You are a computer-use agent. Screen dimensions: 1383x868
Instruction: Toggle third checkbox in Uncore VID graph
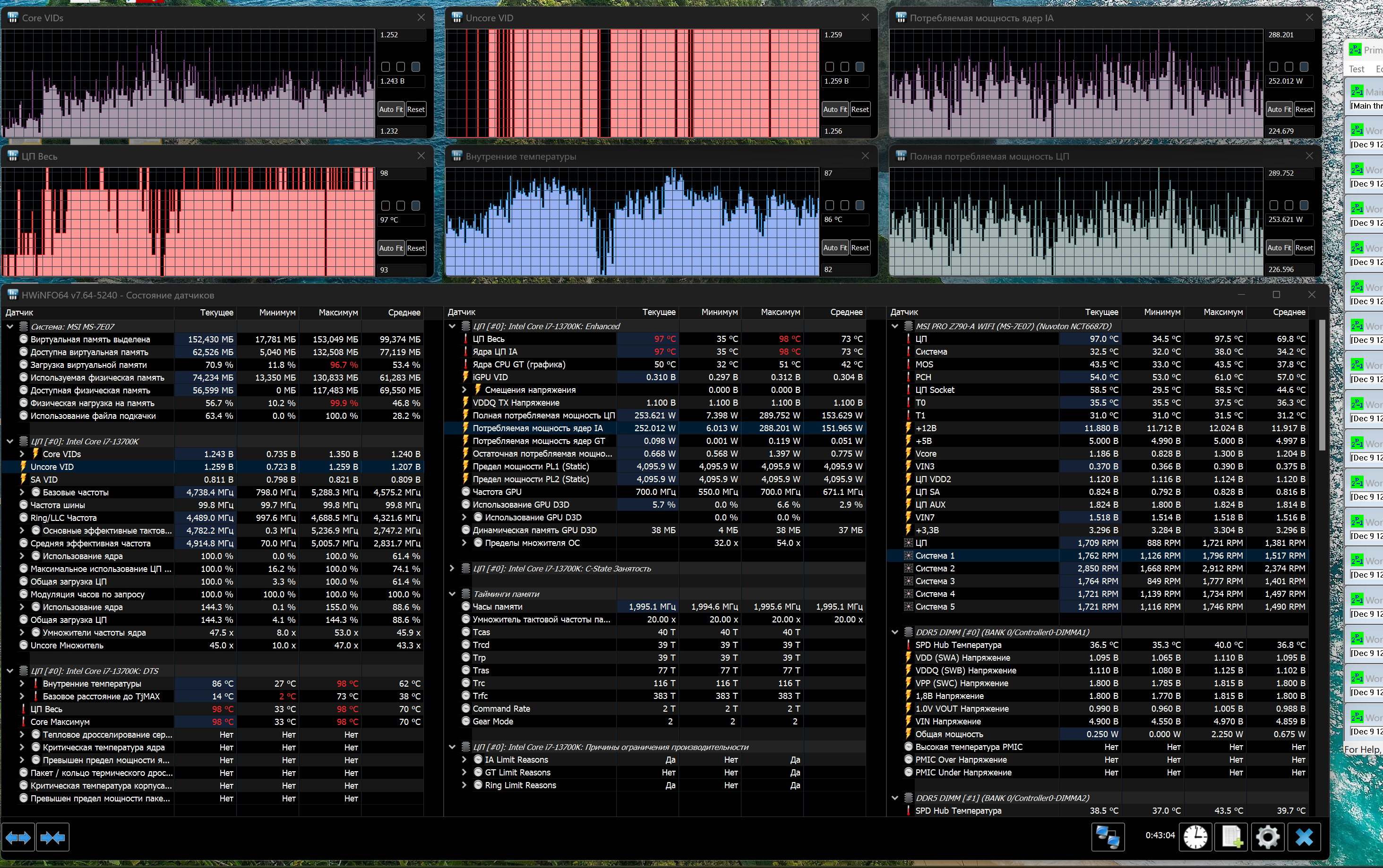tap(860, 67)
